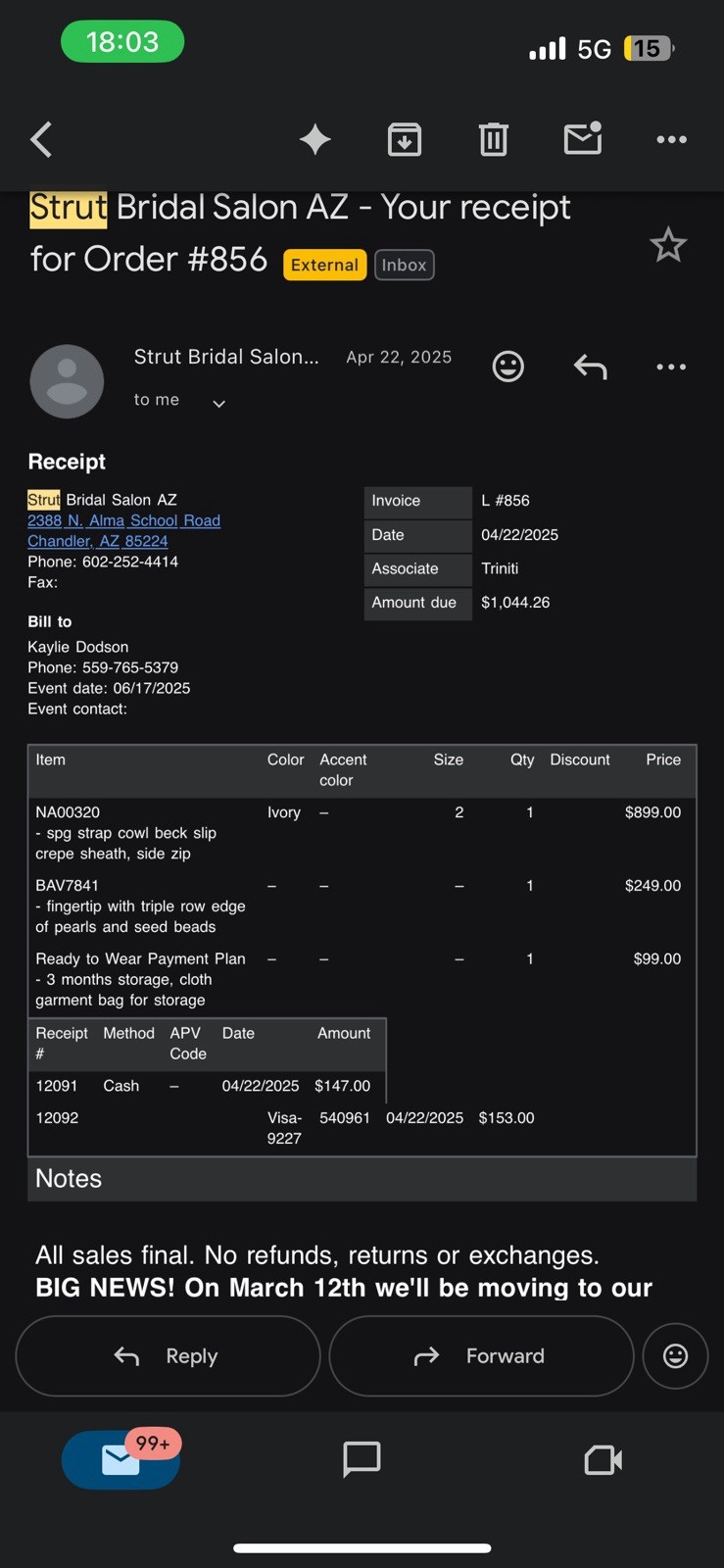
Task: Tap the Notes heading
Action: (69, 1178)
